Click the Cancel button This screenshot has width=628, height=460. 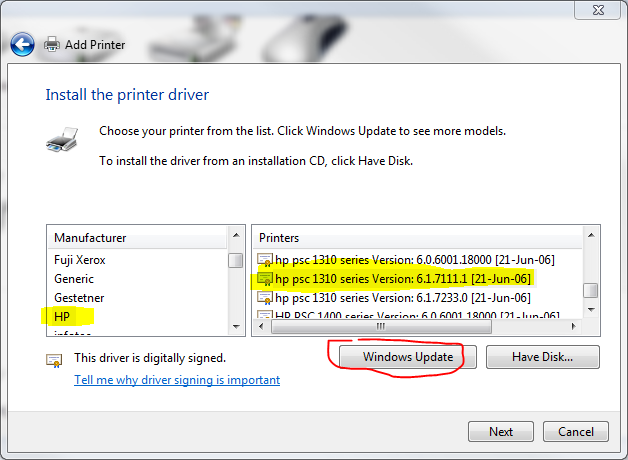click(576, 432)
